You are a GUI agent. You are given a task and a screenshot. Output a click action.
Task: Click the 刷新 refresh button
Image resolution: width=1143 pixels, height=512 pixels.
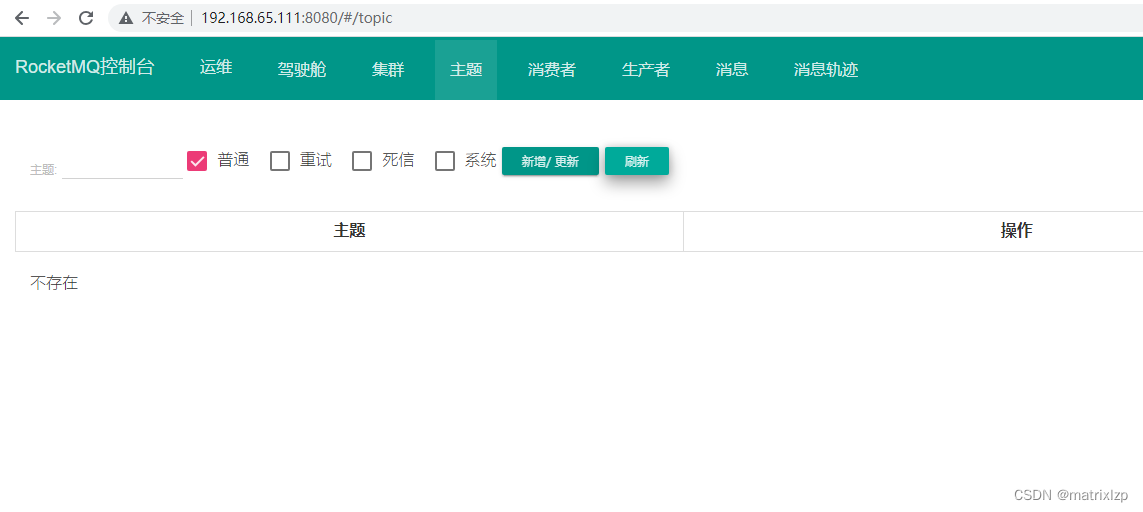pyautogui.click(x=637, y=161)
